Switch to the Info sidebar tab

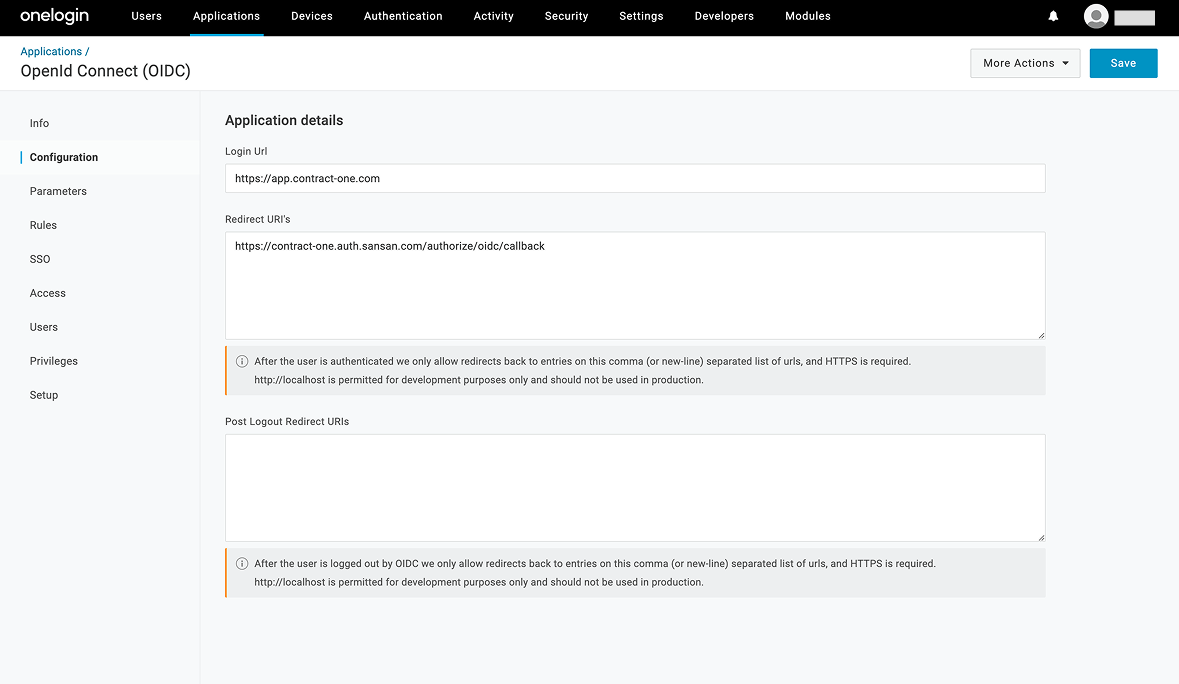coord(39,123)
